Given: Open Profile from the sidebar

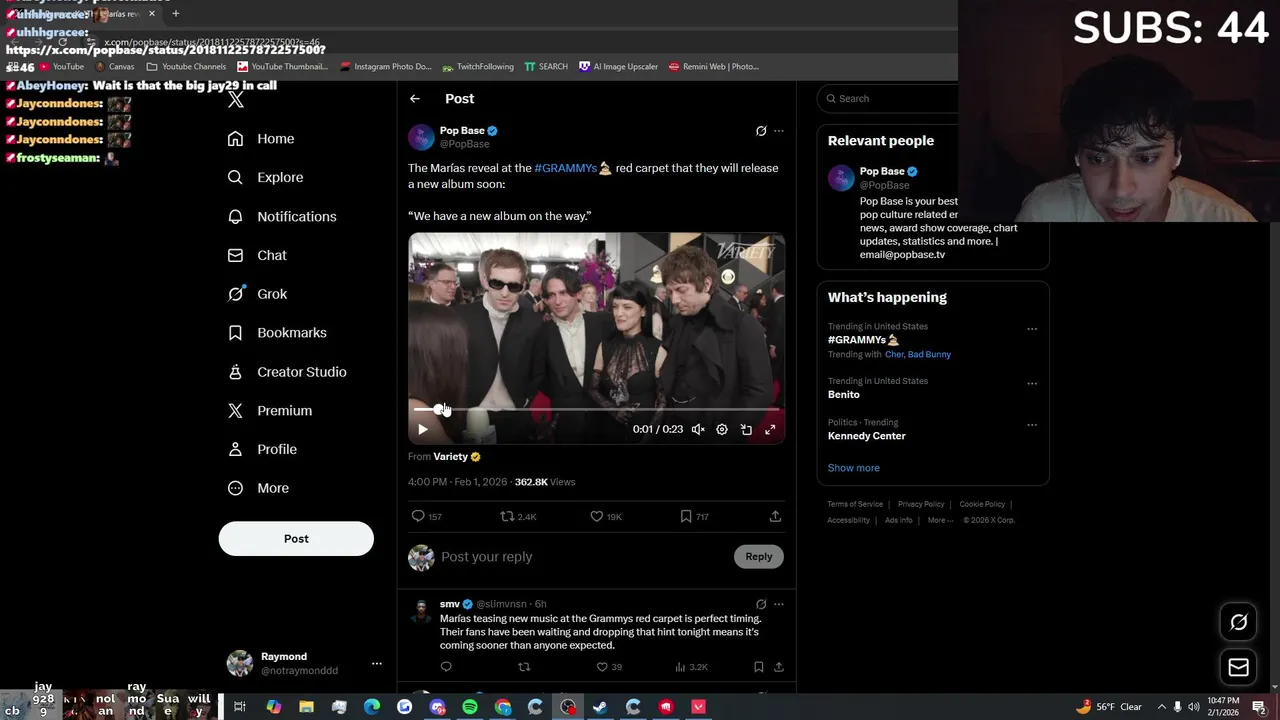Looking at the screenshot, I should (x=262, y=450).
